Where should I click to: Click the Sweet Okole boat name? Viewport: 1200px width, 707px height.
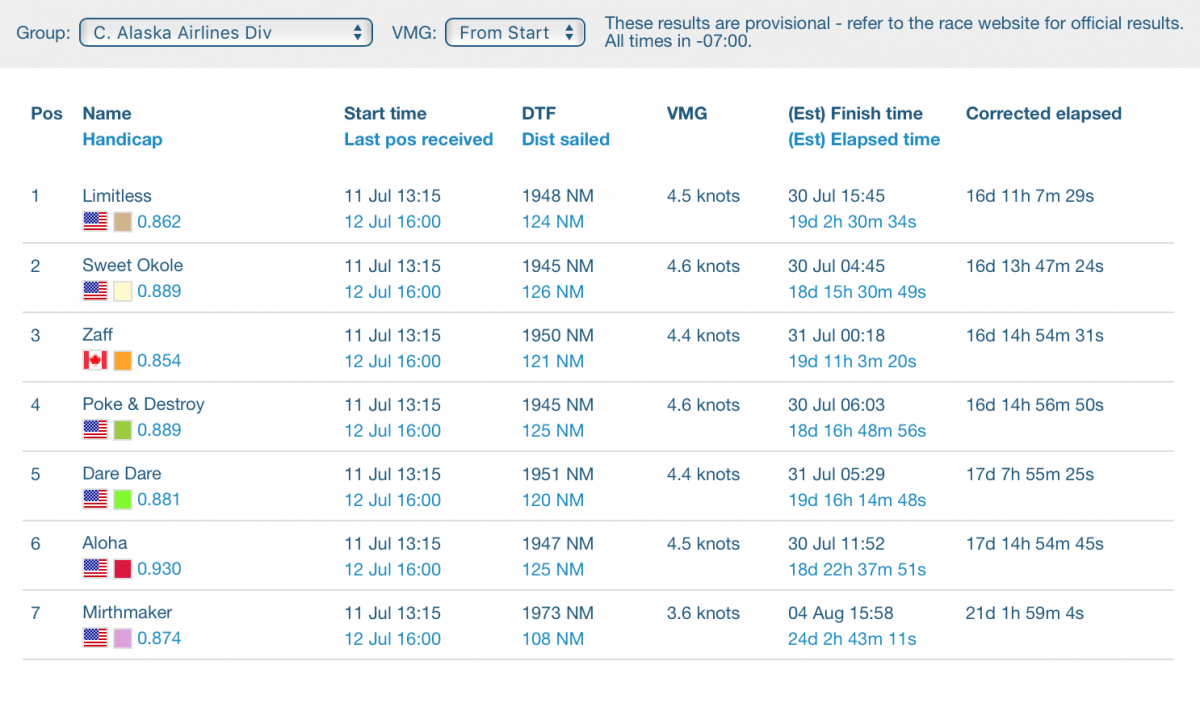[133, 265]
